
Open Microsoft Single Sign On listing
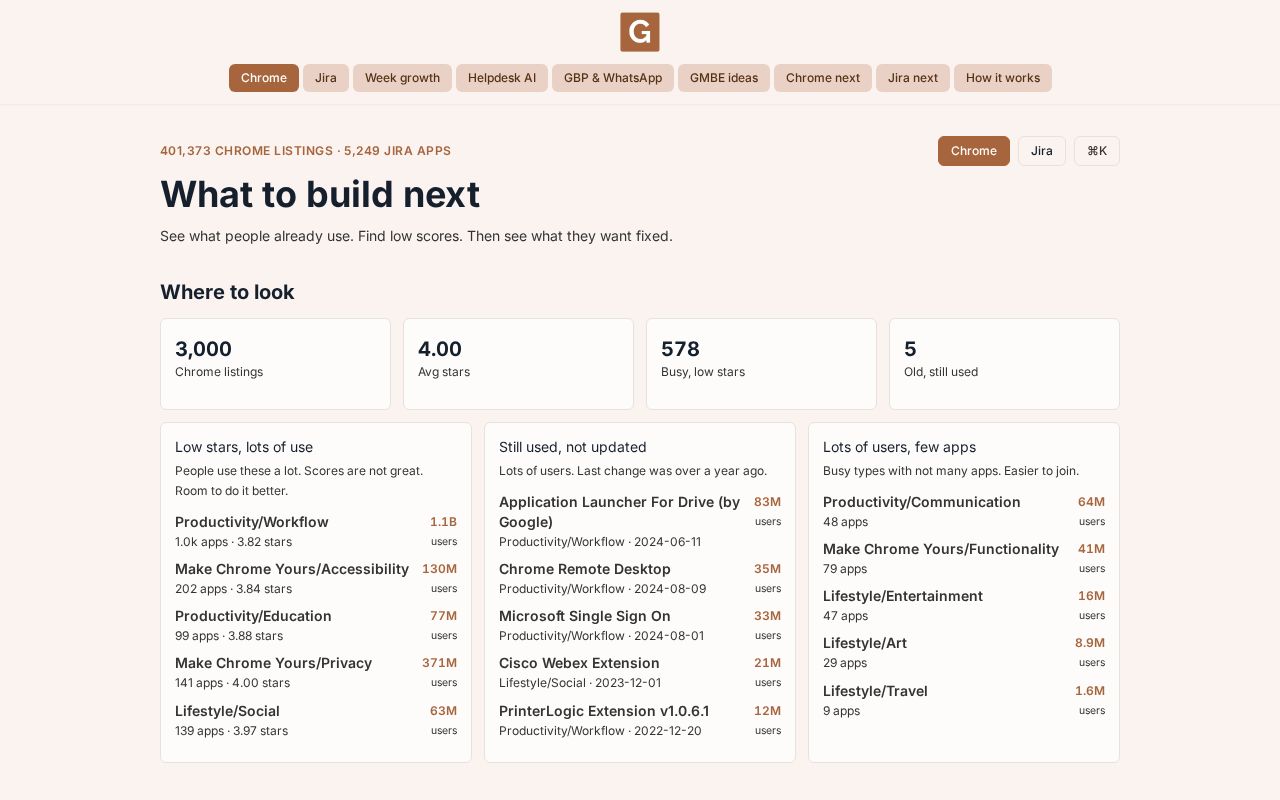[x=640, y=625]
